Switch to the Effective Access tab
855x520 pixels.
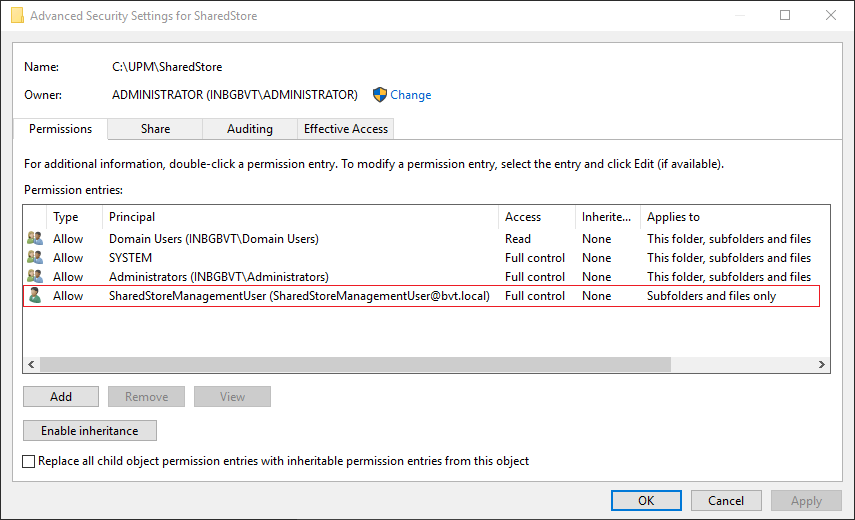click(346, 129)
